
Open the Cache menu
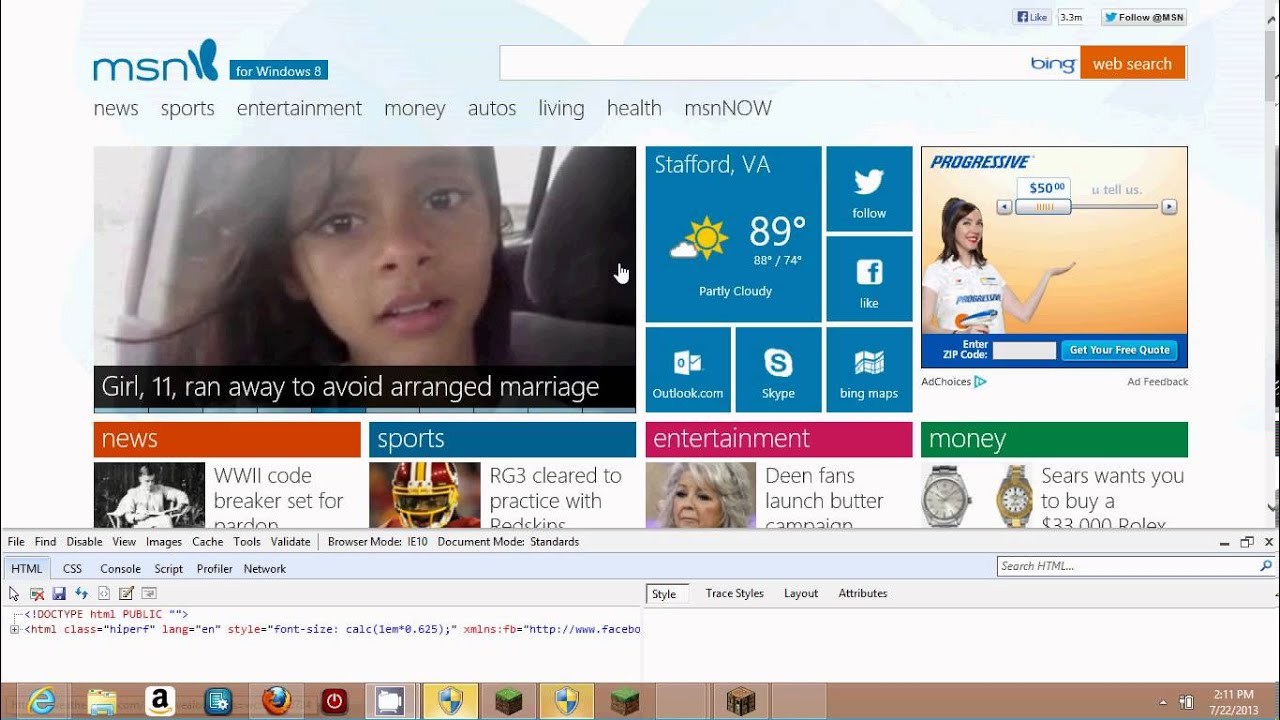[208, 541]
